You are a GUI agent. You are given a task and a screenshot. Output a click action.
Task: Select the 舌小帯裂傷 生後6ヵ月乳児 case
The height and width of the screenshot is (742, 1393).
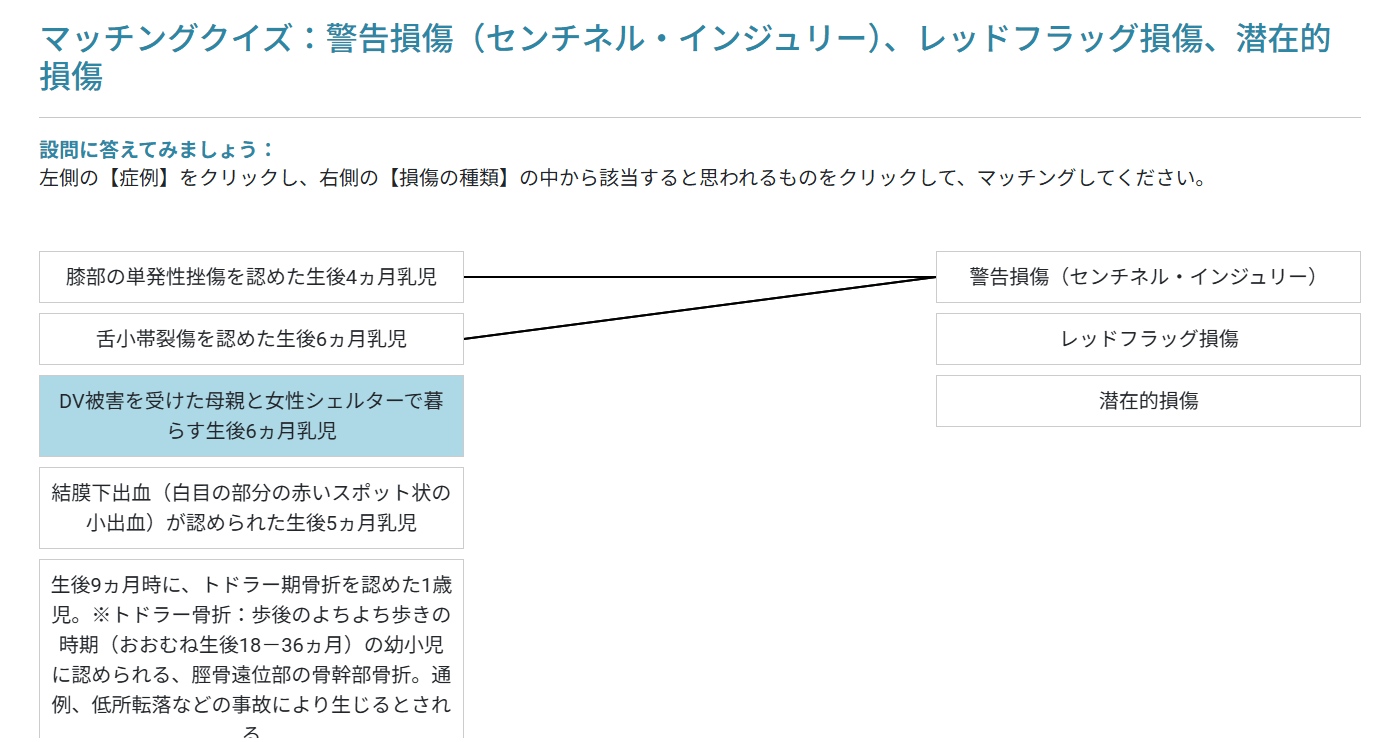coord(251,339)
